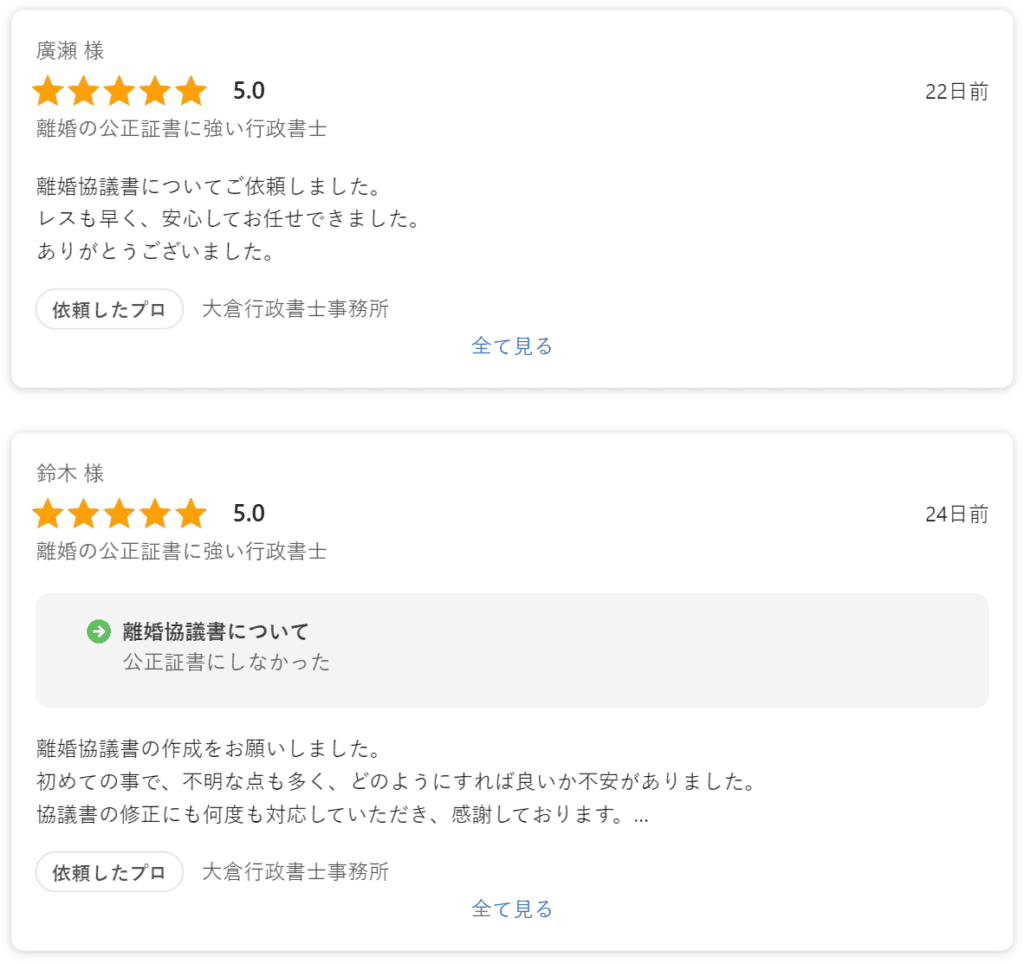Click the green arrow icon beside 離婚協議書について

(99, 631)
